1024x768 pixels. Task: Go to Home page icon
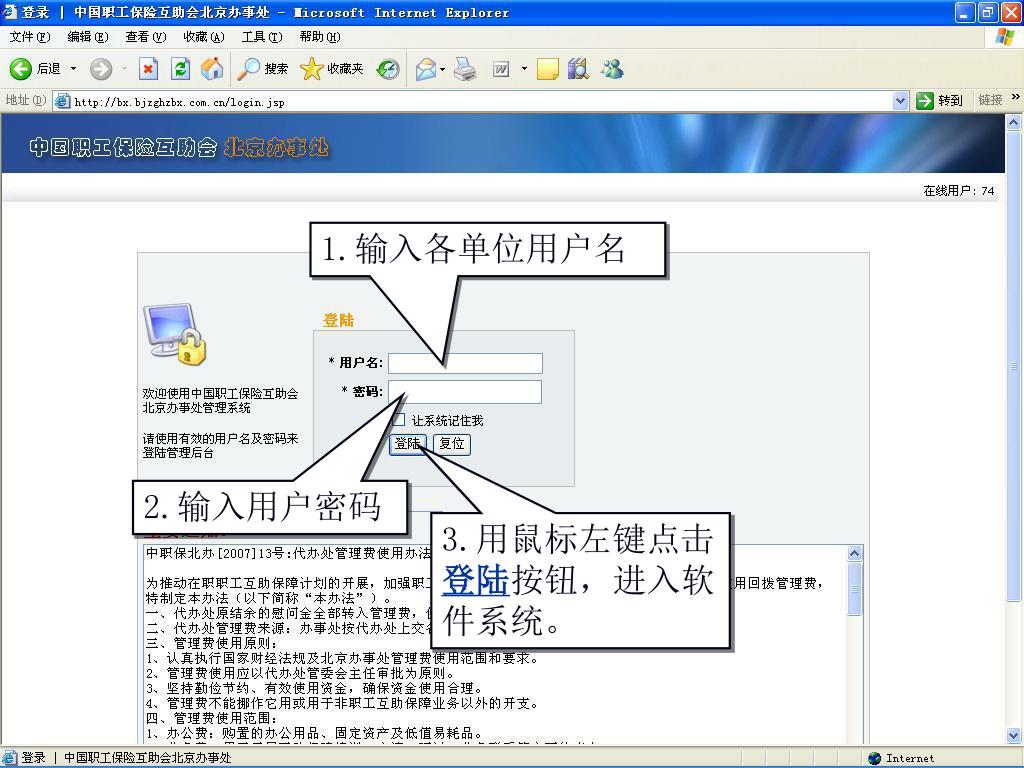[212, 69]
